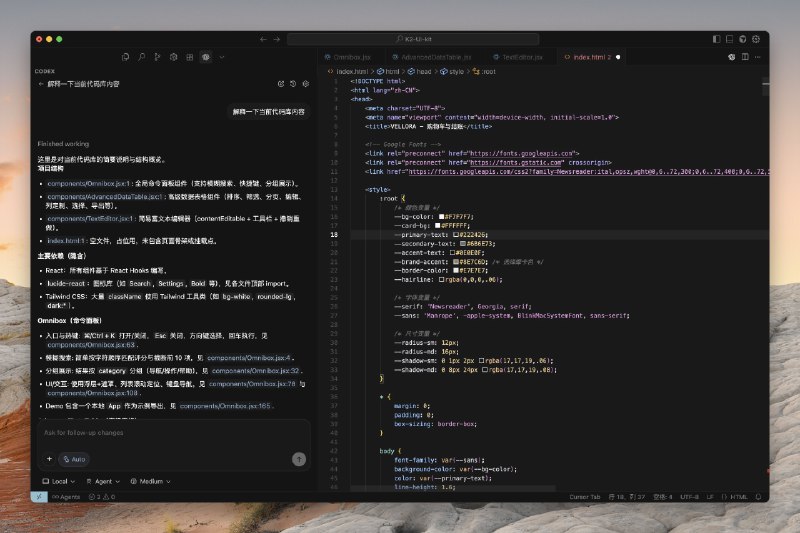Viewport: 800px width, 533px height.
Task: Open the account icon in title bar
Action: coord(743,39)
